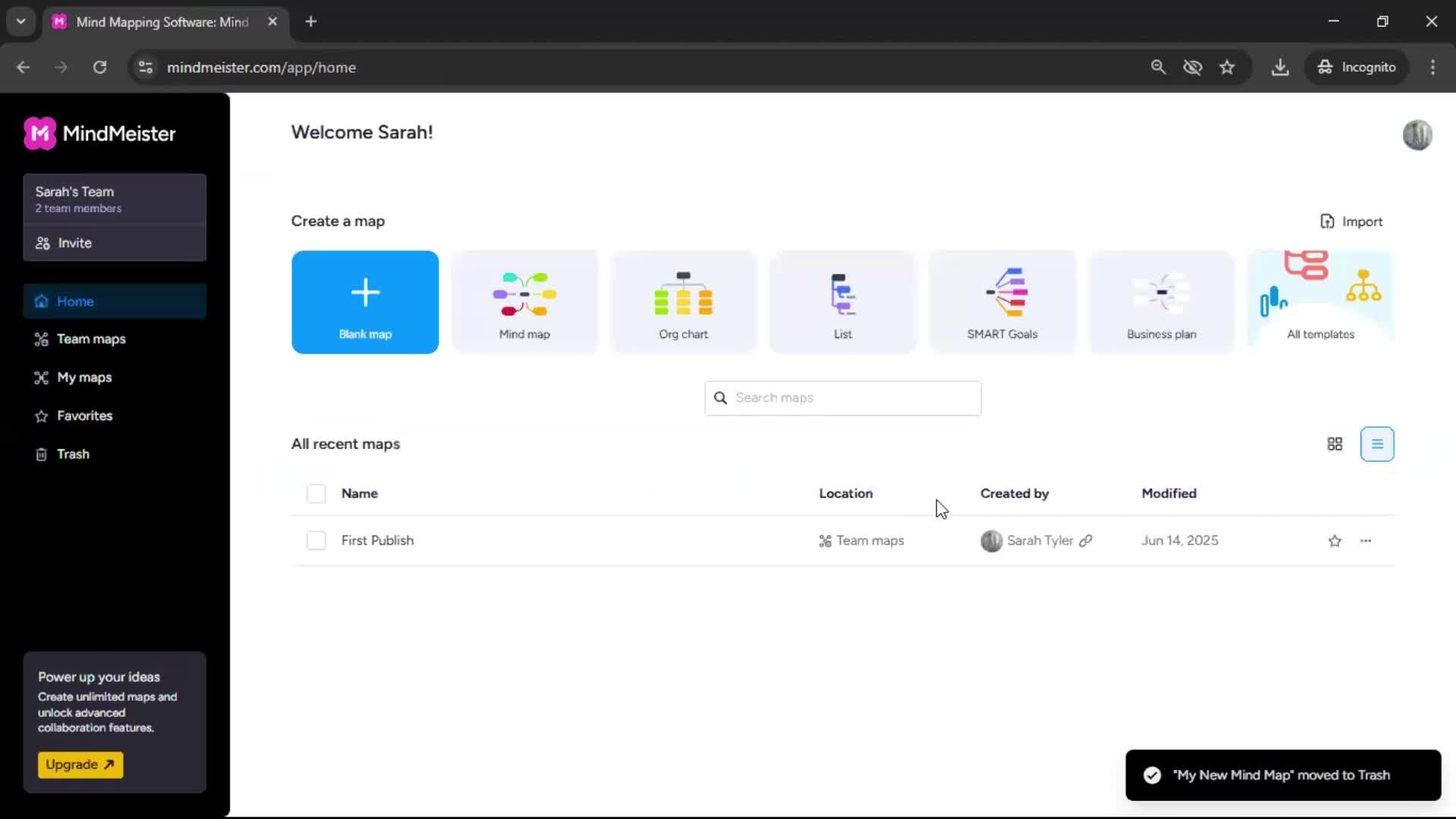Open Chrome three-dot menu

[x=1432, y=67]
